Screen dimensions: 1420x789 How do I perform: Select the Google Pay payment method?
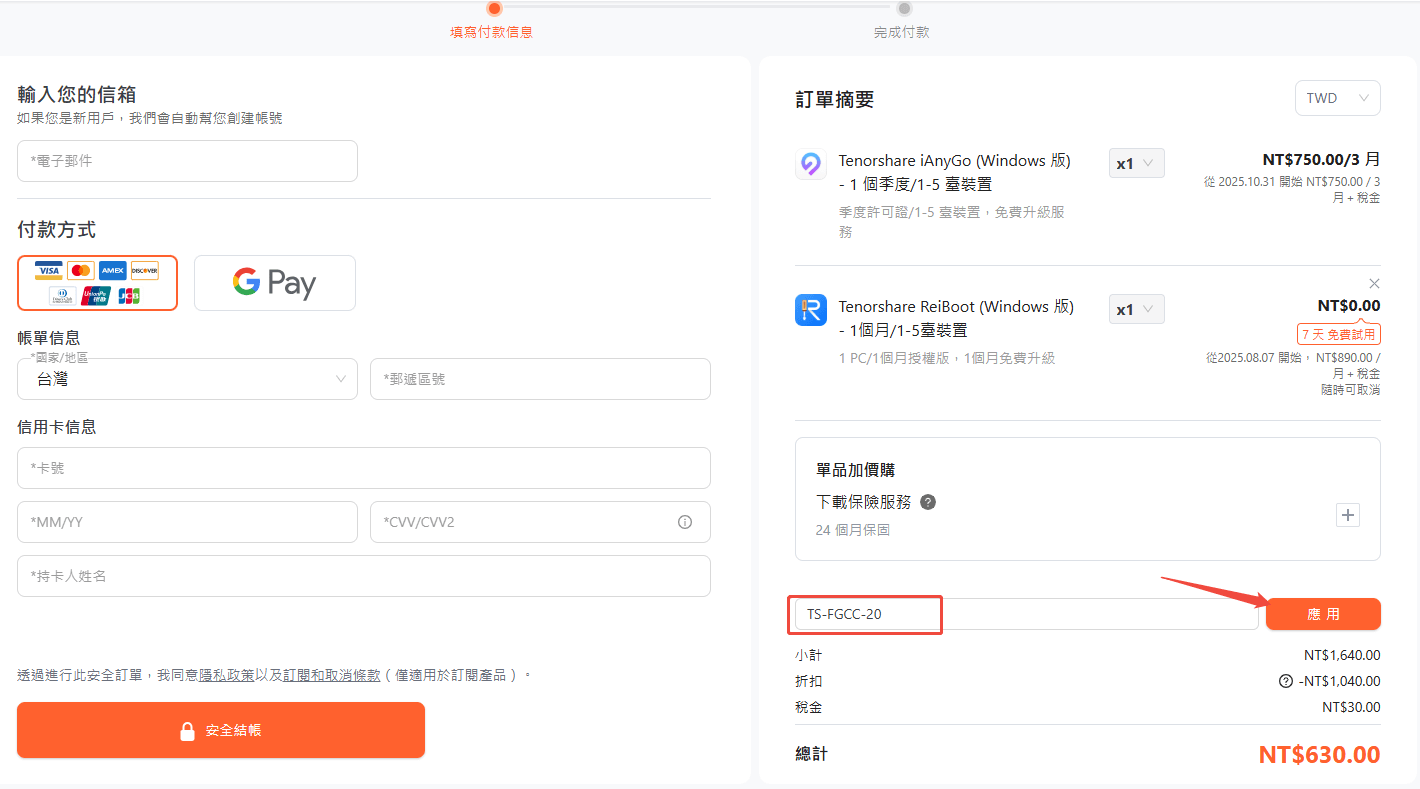tap(275, 283)
